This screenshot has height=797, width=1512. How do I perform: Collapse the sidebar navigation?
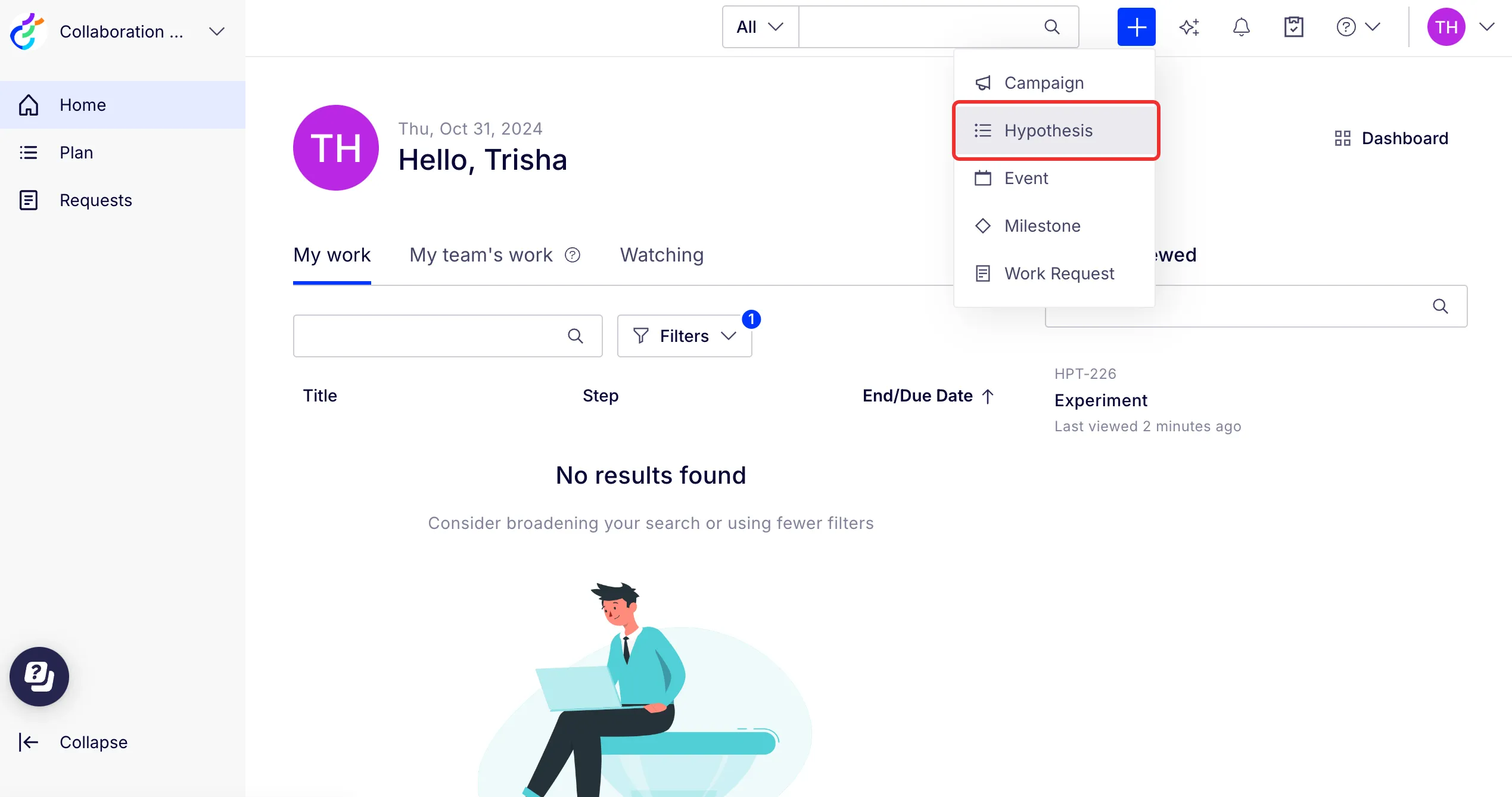click(74, 742)
